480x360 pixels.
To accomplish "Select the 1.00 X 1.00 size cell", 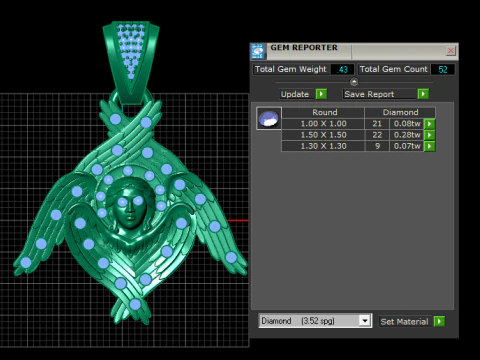I will (x=323, y=124).
